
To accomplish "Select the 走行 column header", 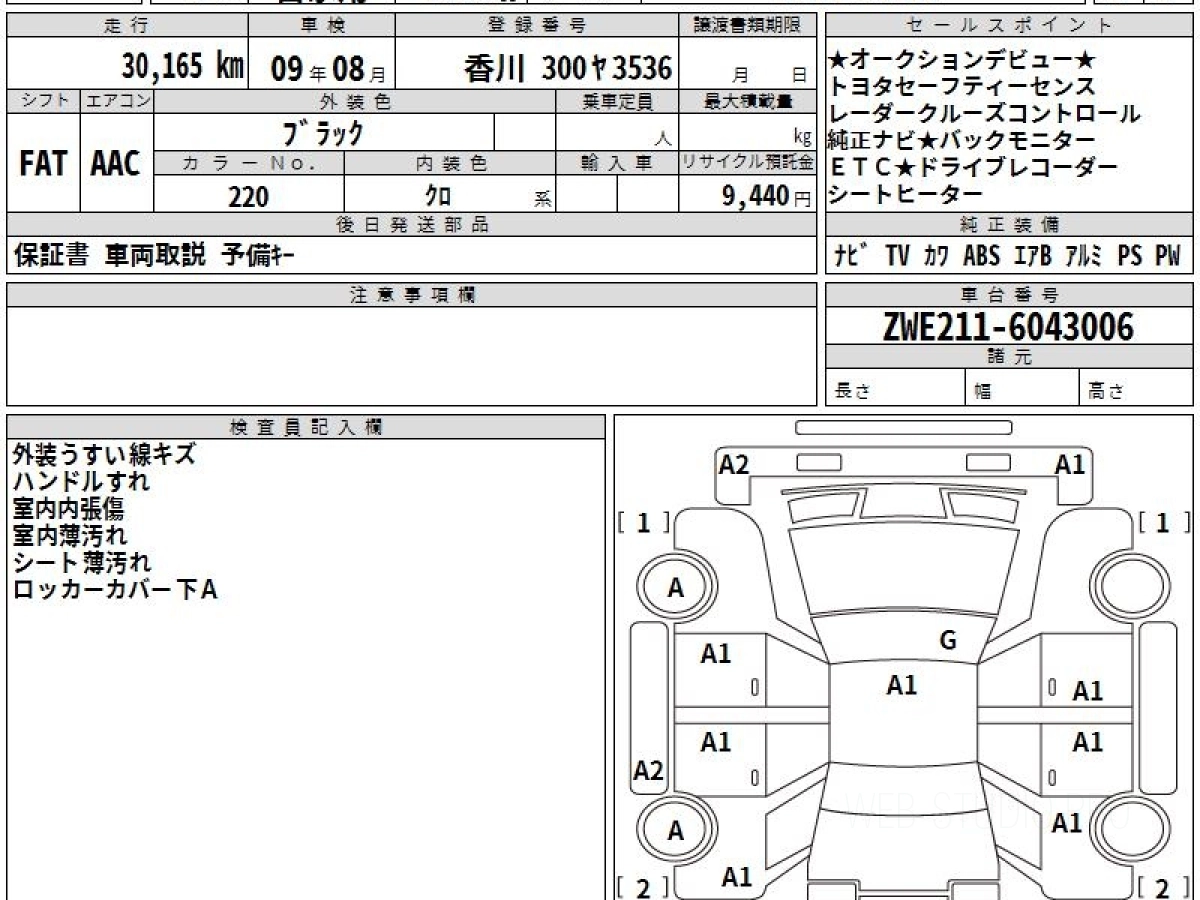I will click(125, 26).
